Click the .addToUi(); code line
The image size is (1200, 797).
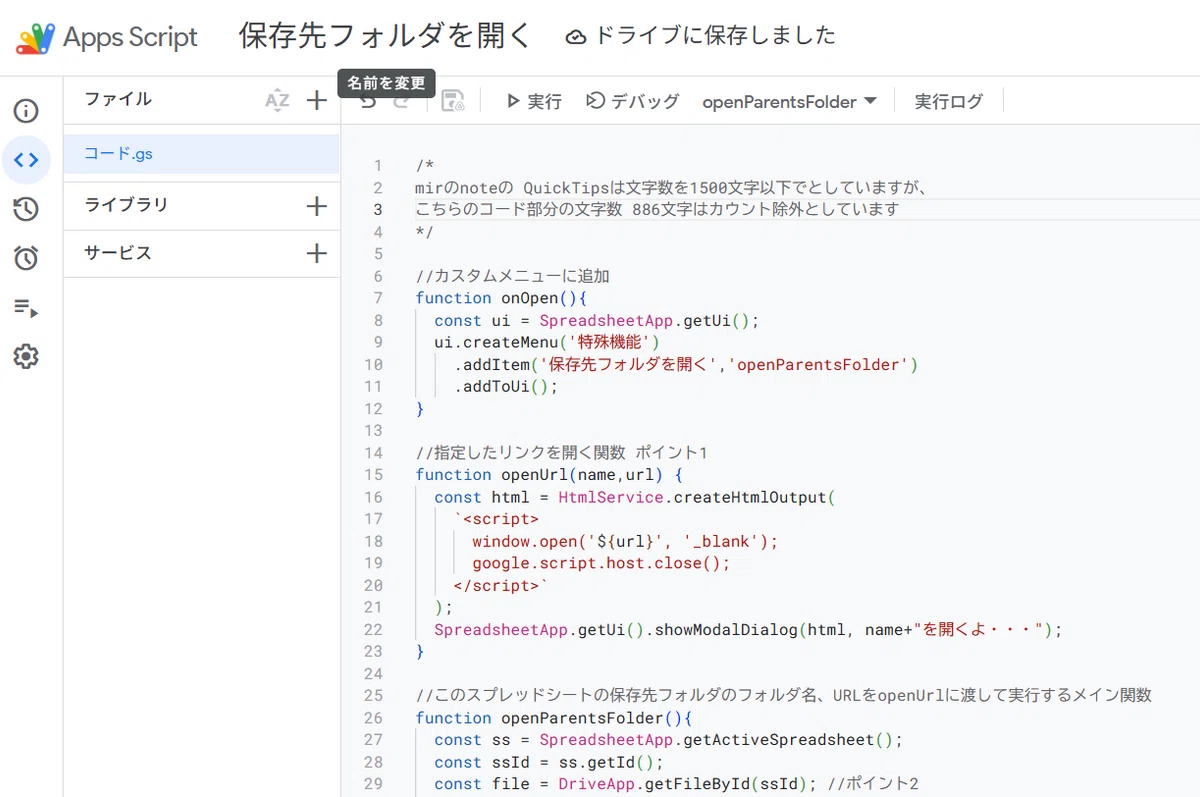click(x=506, y=387)
